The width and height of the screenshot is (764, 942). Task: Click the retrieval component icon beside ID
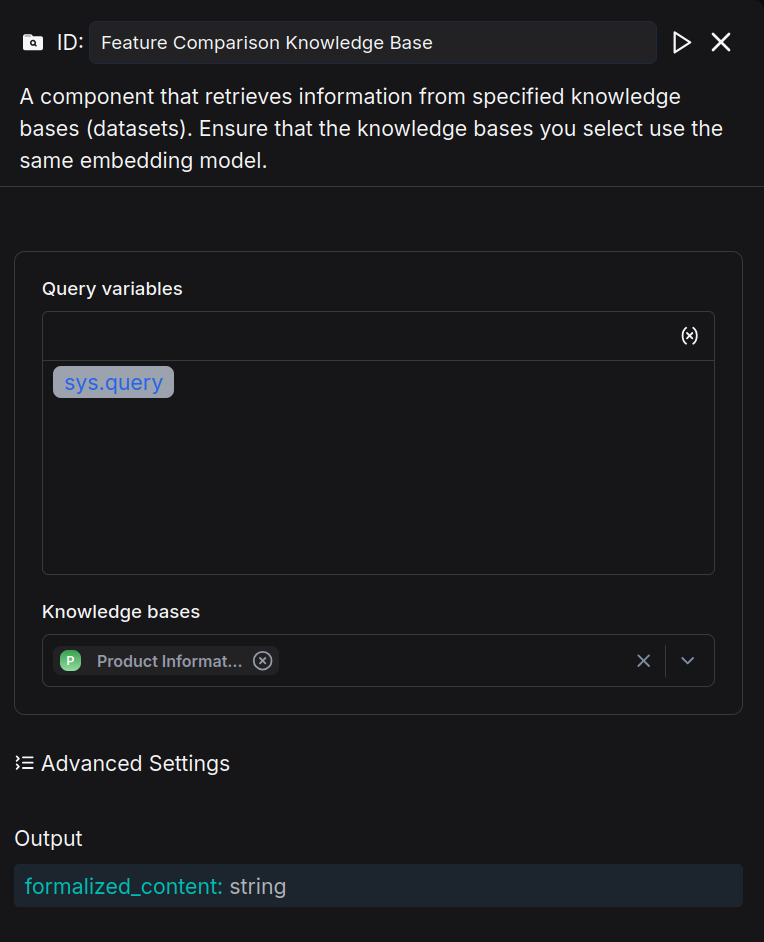33,43
